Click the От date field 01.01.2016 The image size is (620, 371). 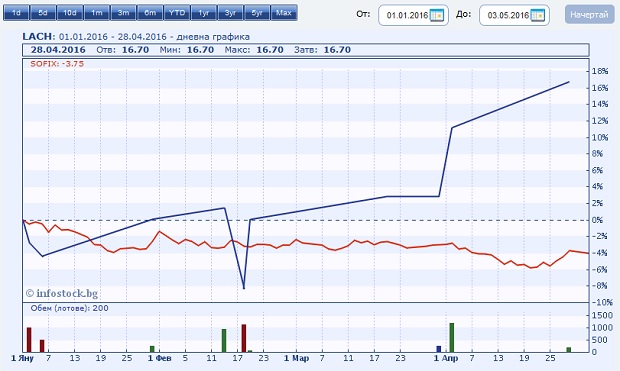tap(414, 15)
